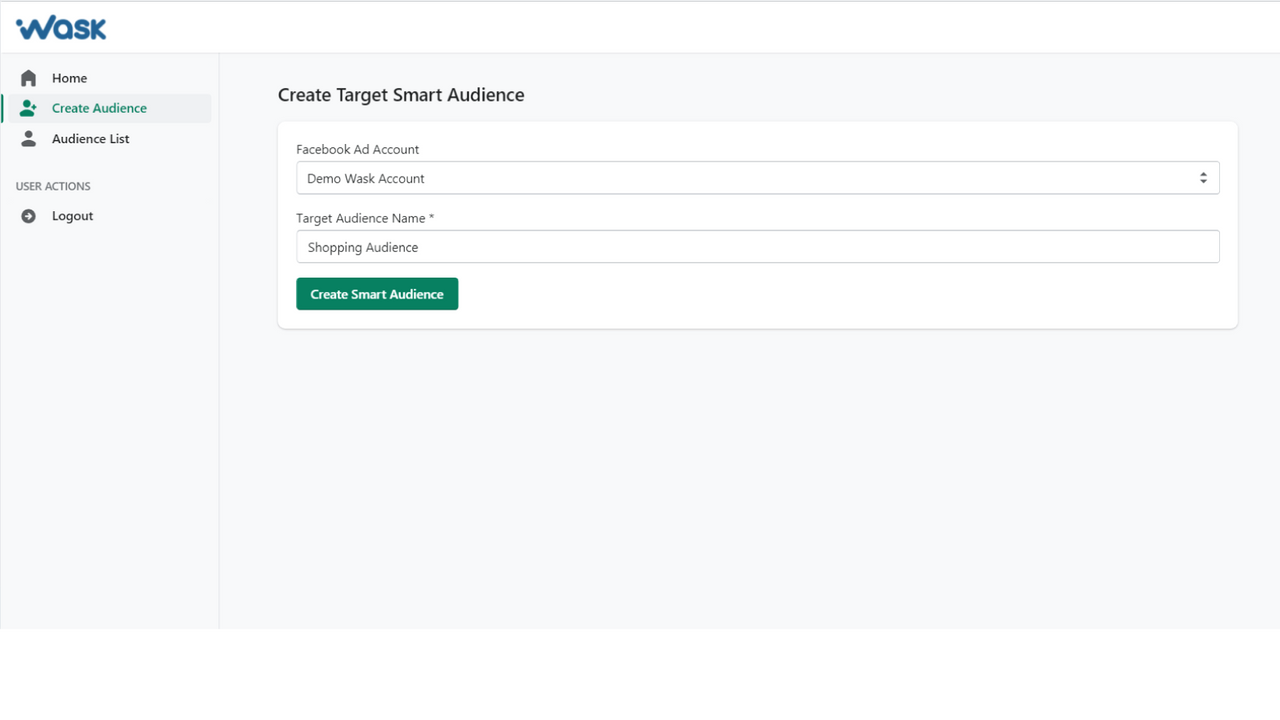1280x720 pixels.
Task: Click the USER ACTIONS section header
Action: coord(53,186)
